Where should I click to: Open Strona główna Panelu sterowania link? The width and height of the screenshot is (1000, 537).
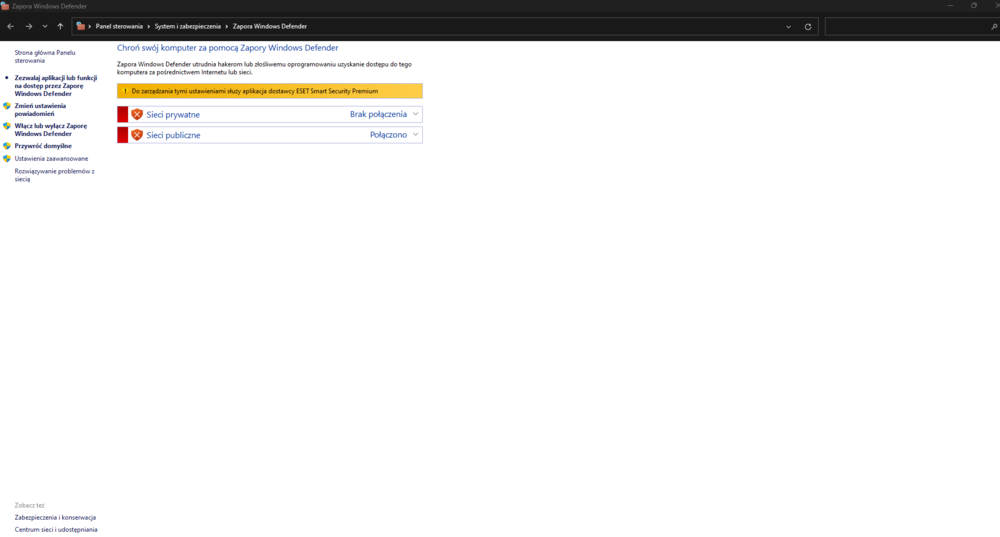click(x=45, y=57)
